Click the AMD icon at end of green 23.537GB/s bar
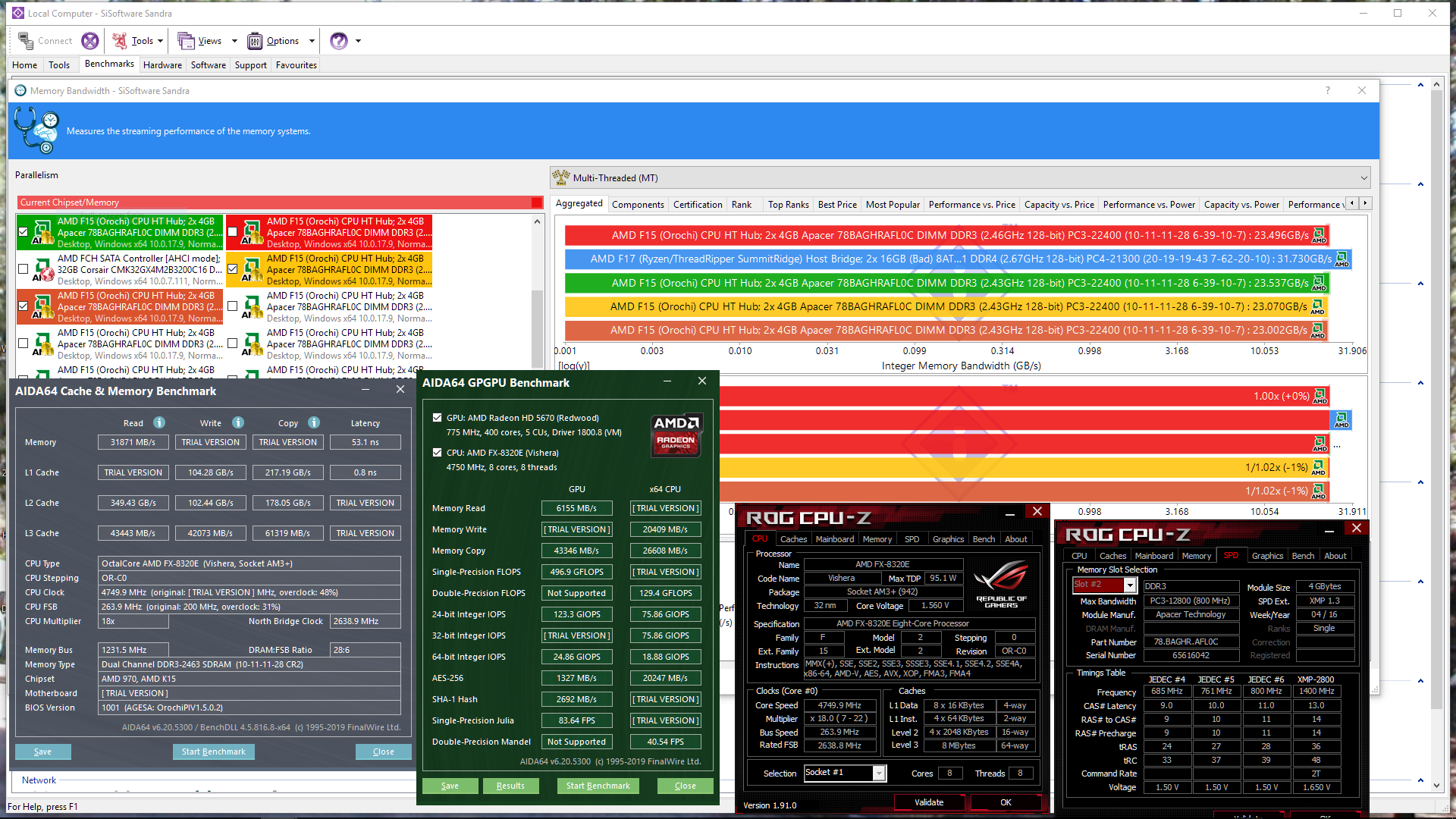The width and height of the screenshot is (1456, 819). 1319,283
